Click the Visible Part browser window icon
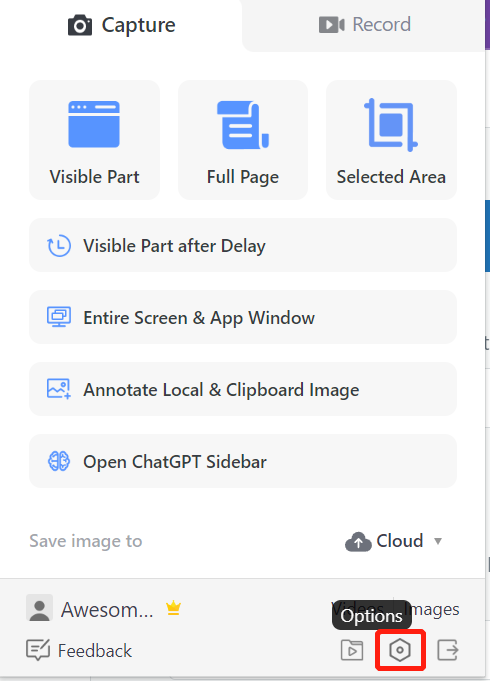 pyautogui.click(x=94, y=125)
